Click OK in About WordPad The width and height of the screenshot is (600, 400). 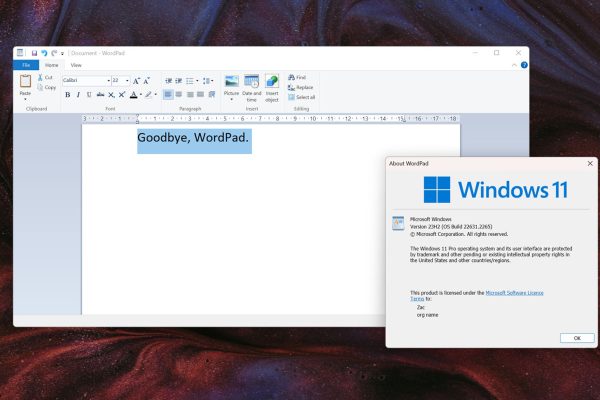pos(577,338)
